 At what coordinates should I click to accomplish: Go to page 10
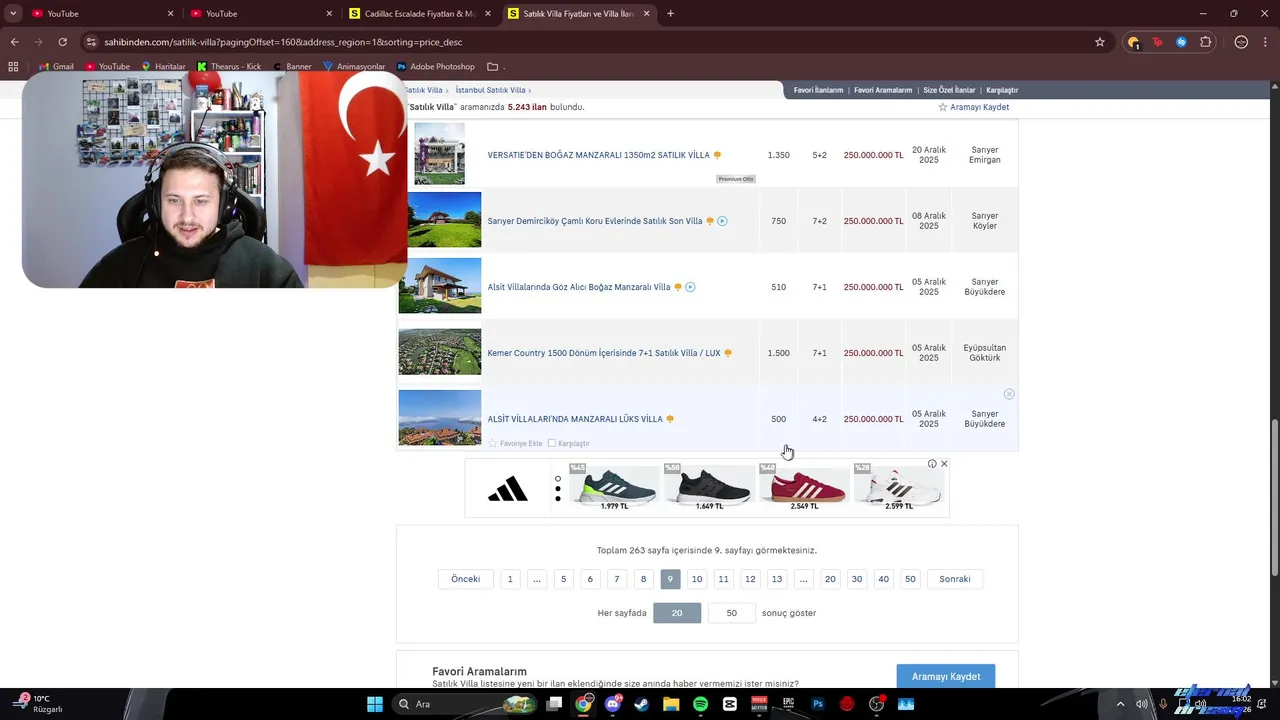(x=697, y=579)
